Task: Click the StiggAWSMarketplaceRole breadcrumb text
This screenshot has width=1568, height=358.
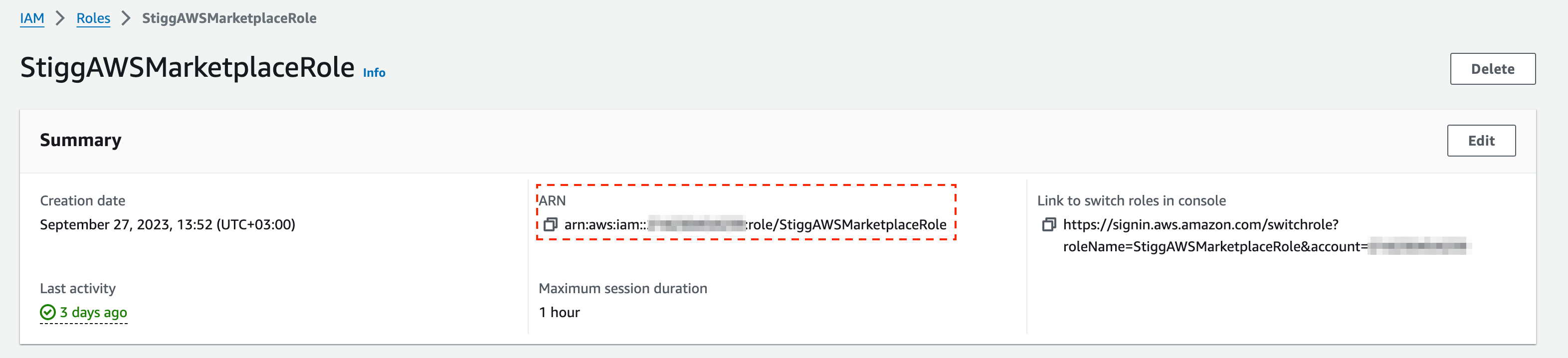Action: [x=229, y=18]
